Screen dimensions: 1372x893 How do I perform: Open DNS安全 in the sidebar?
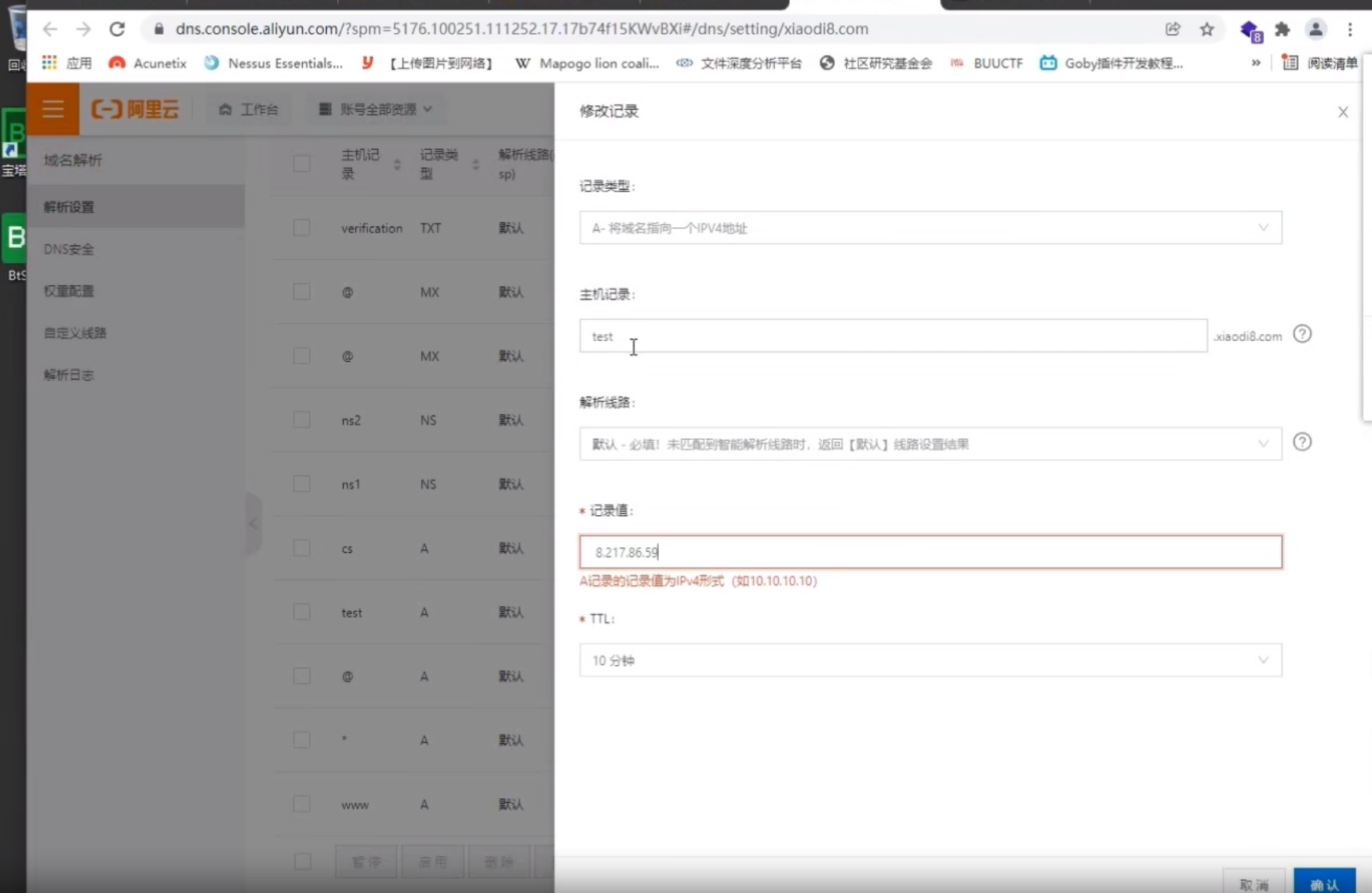tap(69, 249)
